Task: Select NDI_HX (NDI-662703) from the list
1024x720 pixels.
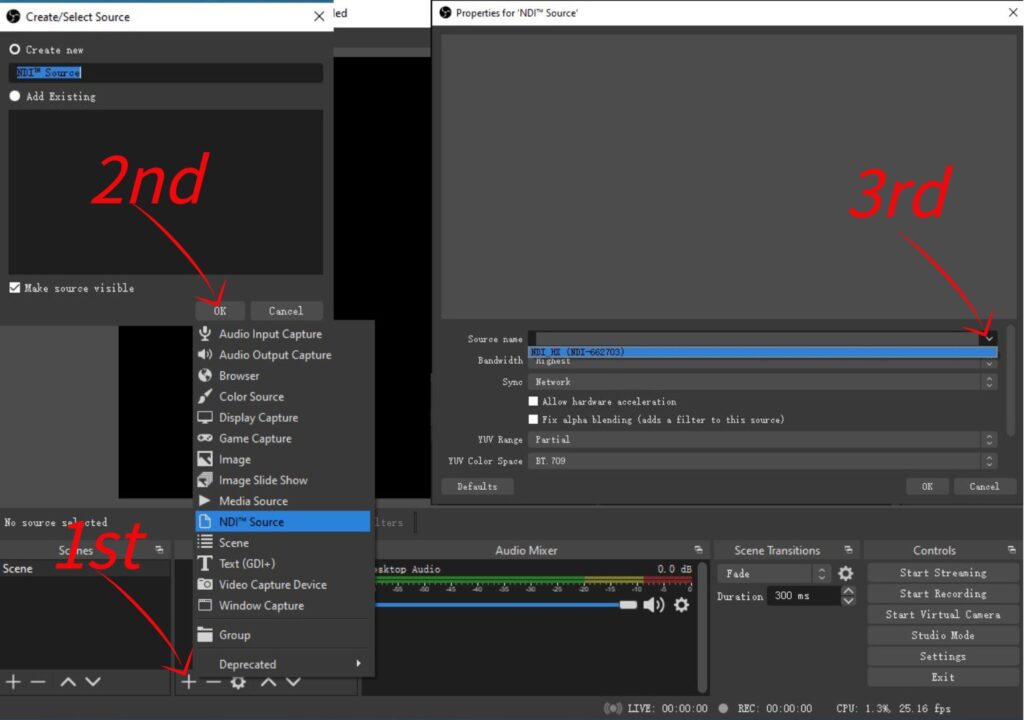Action: click(x=763, y=352)
